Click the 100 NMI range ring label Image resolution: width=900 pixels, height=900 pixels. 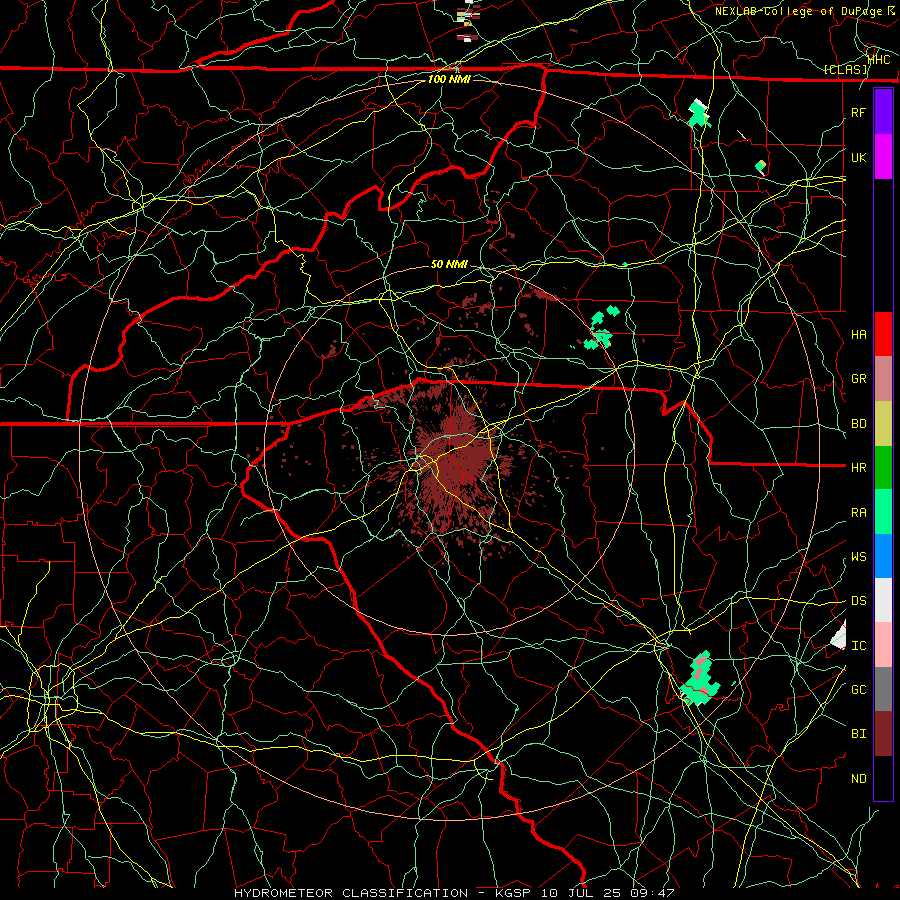449,79
